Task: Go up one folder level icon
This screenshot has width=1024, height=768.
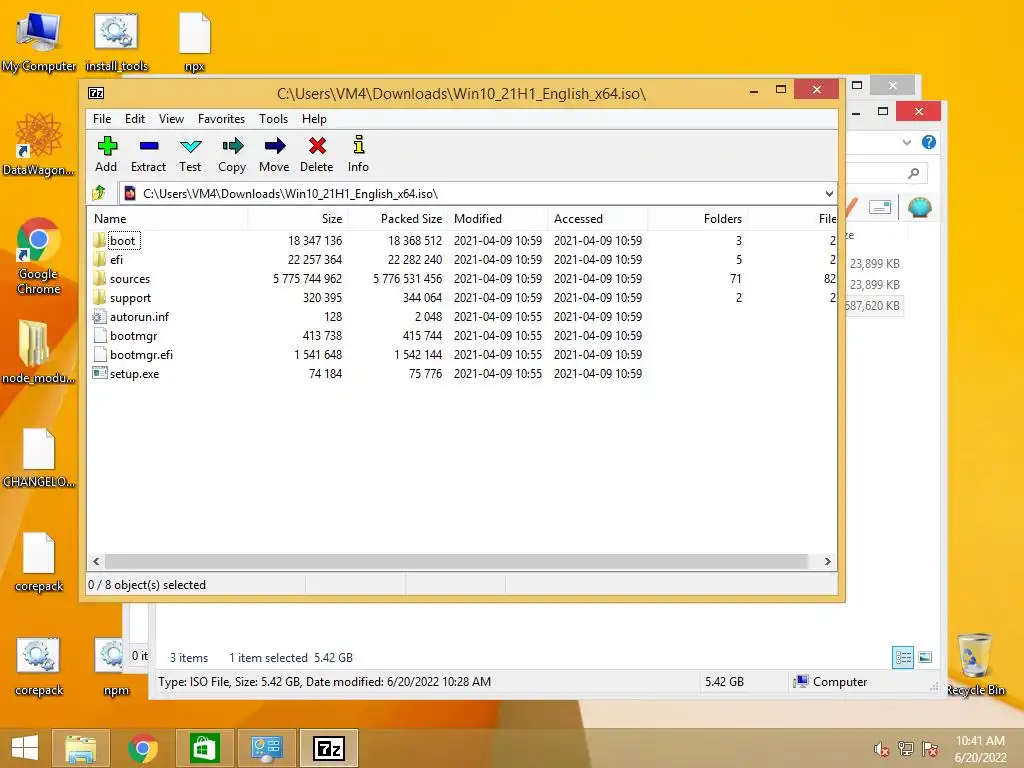Action: tap(99, 193)
